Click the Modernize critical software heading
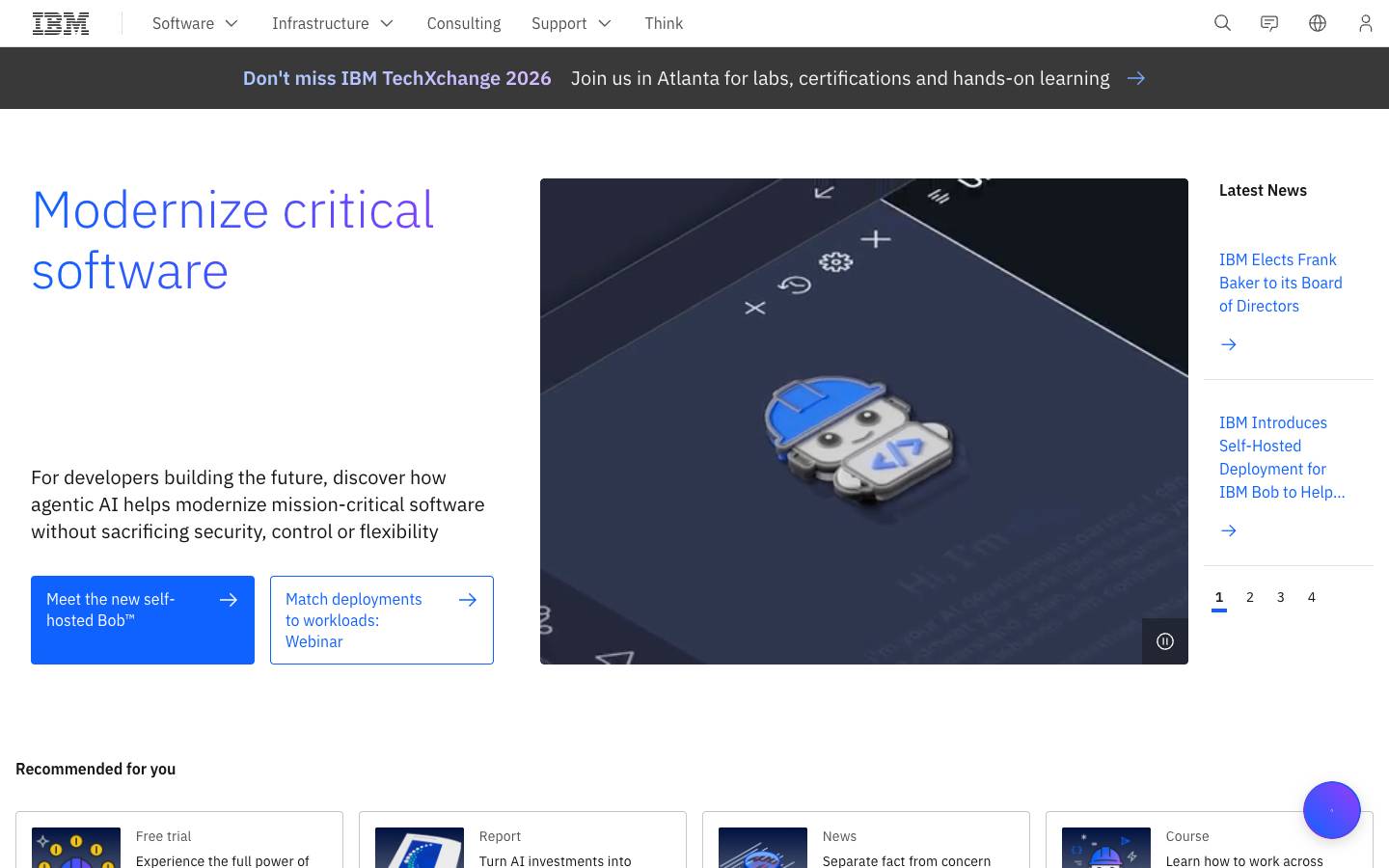Screen dimensions: 1389x868 (233, 240)
